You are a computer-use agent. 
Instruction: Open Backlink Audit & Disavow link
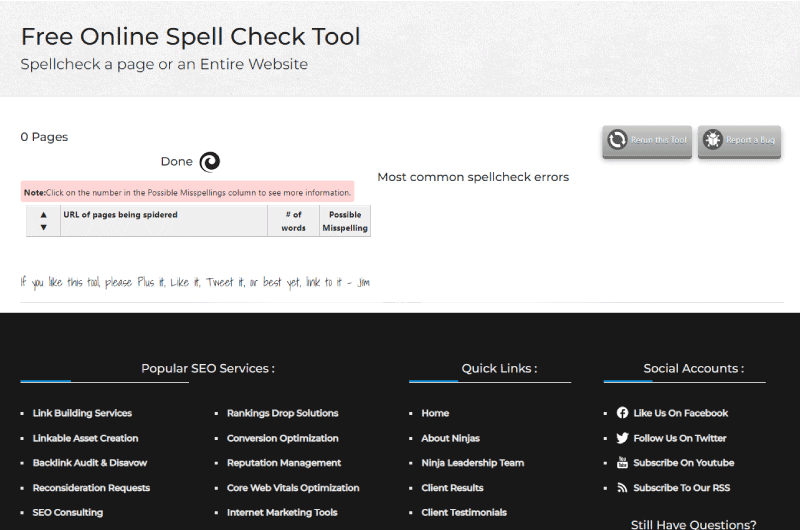click(90, 463)
